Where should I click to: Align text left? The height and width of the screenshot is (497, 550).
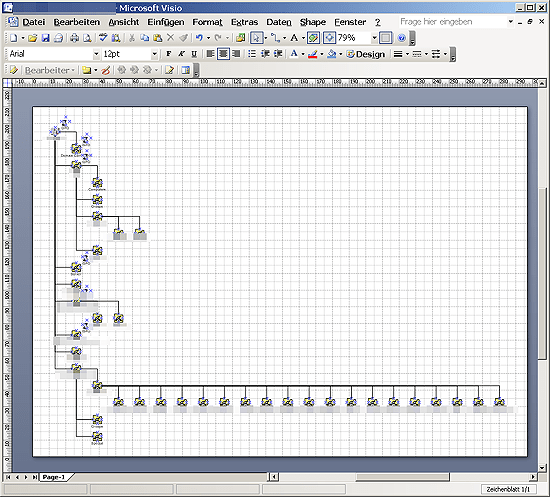coord(210,54)
